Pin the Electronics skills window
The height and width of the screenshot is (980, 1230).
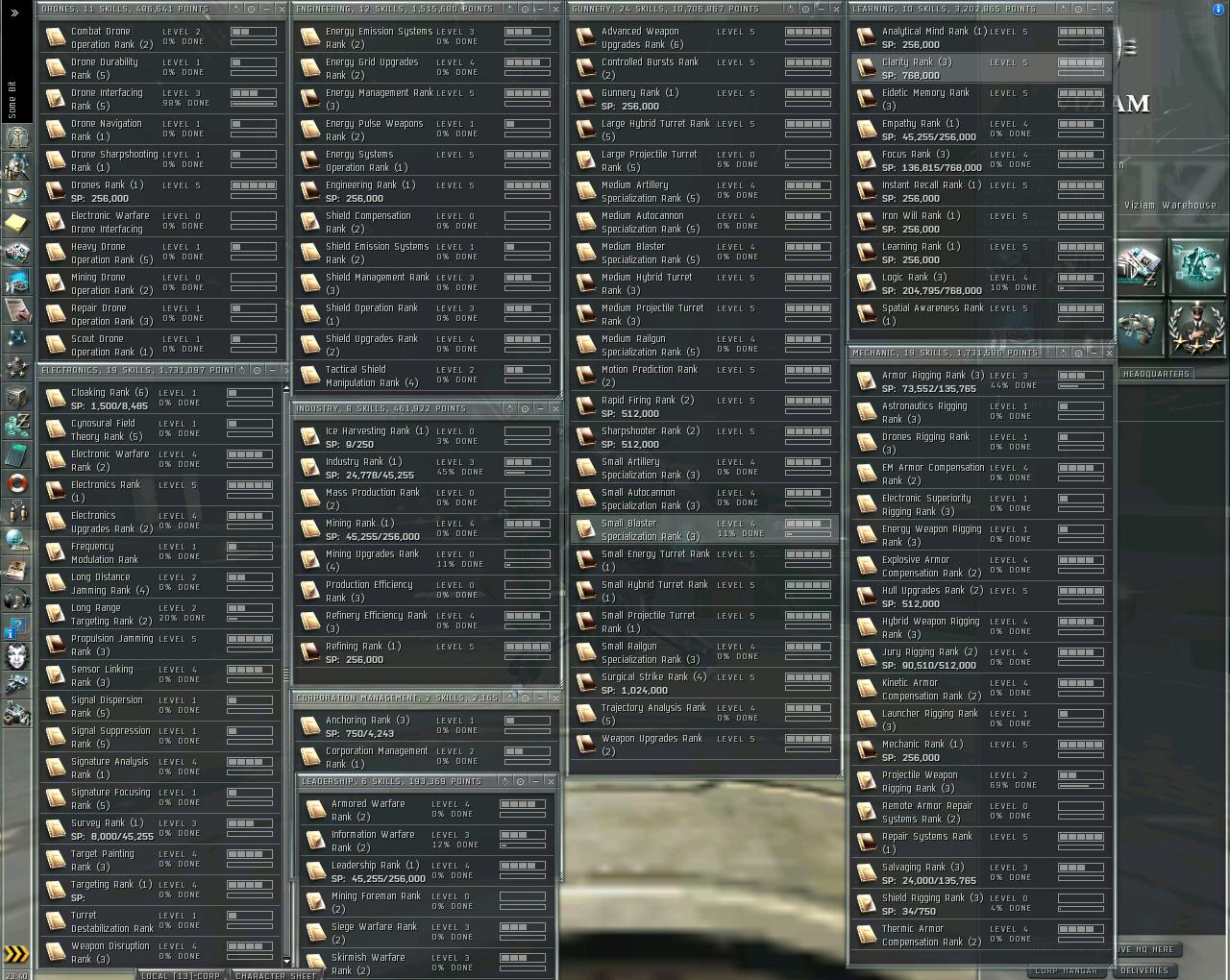pyautogui.click(x=242, y=370)
